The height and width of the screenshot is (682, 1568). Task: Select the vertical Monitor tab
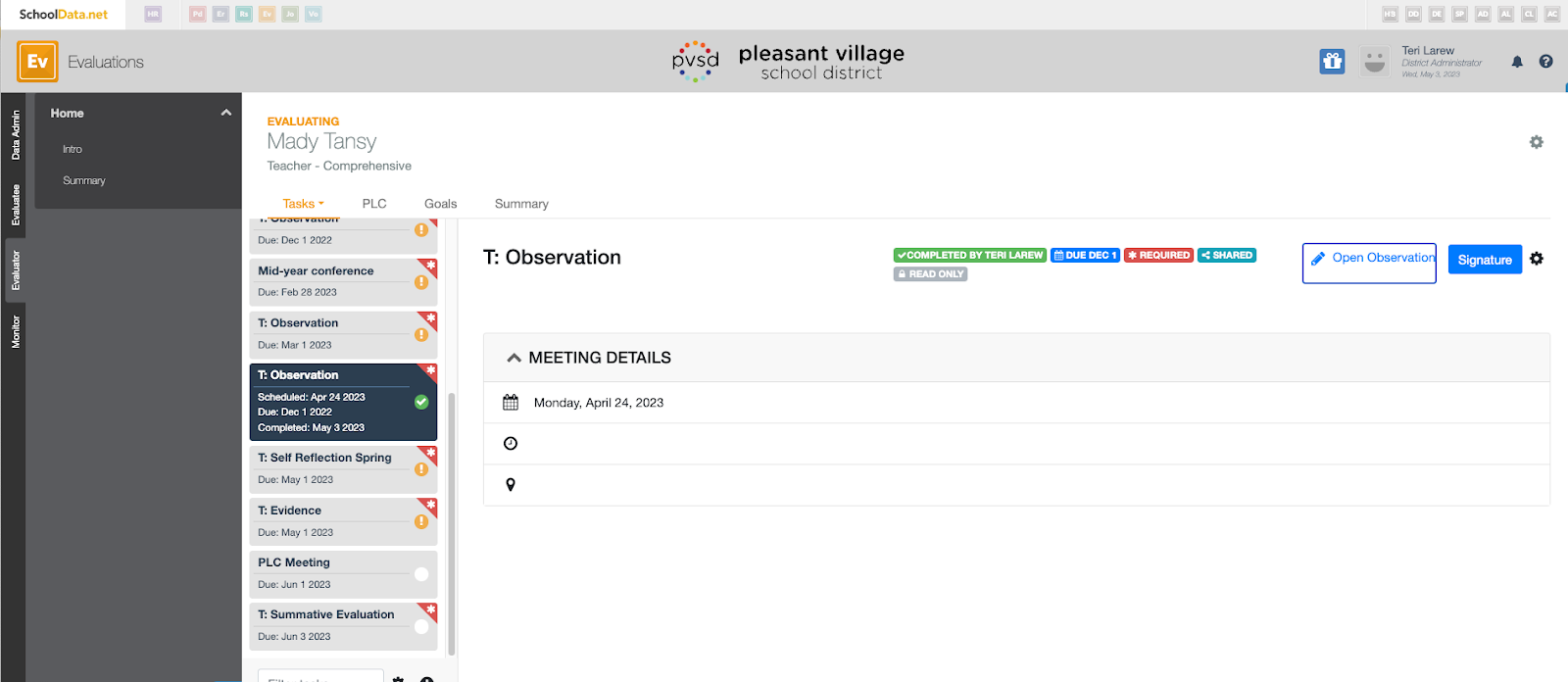tap(15, 331)
